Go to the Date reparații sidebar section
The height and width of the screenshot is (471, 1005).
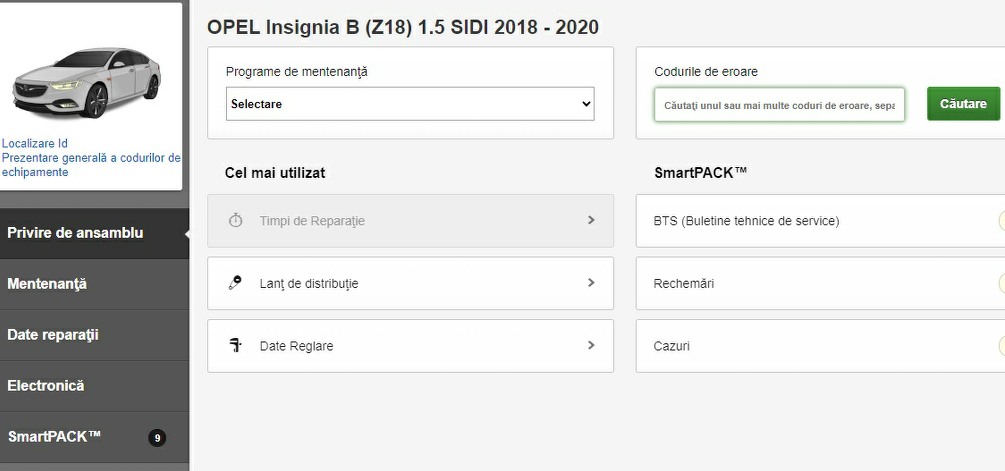[x=53, y=335]
